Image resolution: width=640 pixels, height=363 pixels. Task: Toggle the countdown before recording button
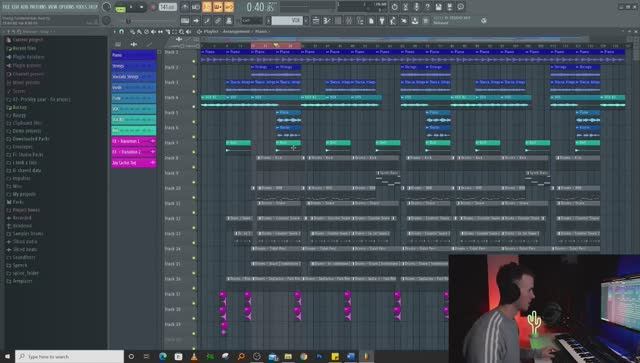207,7
